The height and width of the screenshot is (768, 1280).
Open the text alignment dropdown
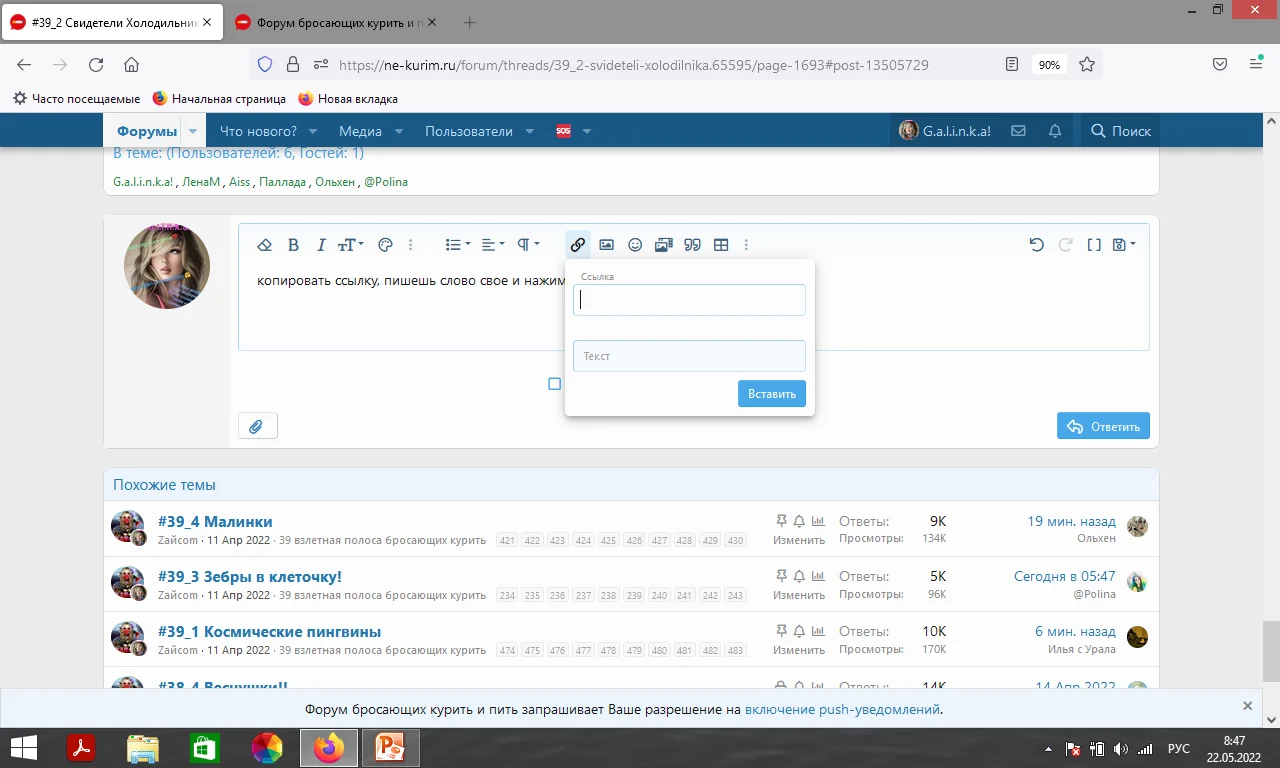coord(493,245)
